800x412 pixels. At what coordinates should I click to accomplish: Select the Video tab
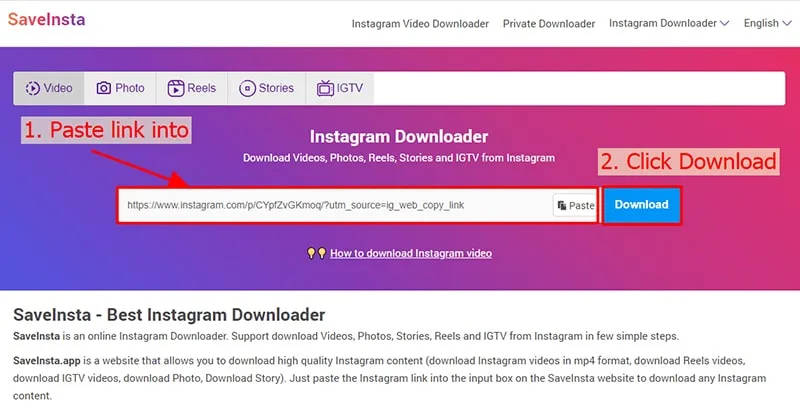(x=49, y=88)
